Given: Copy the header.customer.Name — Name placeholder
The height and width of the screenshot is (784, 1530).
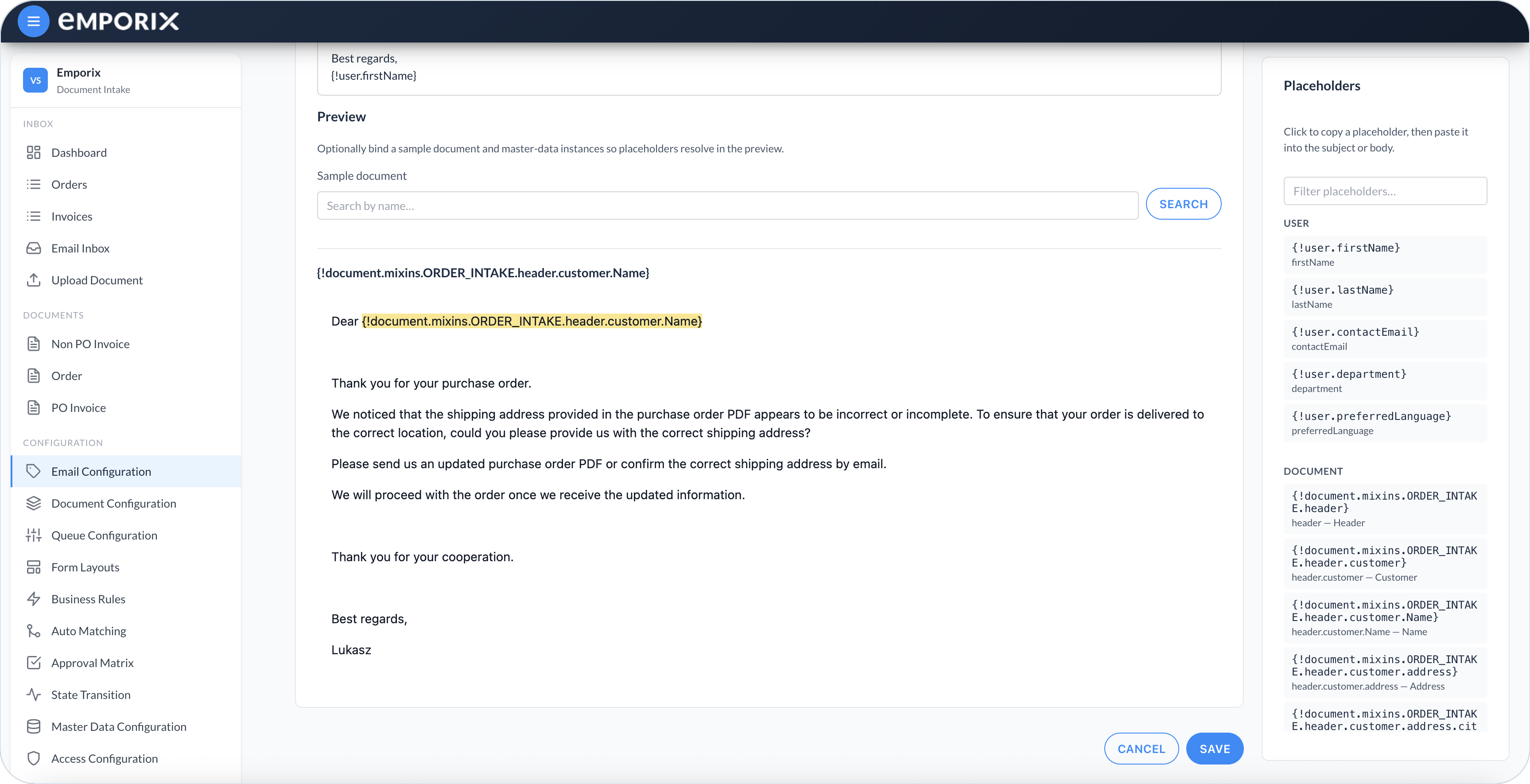Looking at the screenshot, I should 1385,618.
